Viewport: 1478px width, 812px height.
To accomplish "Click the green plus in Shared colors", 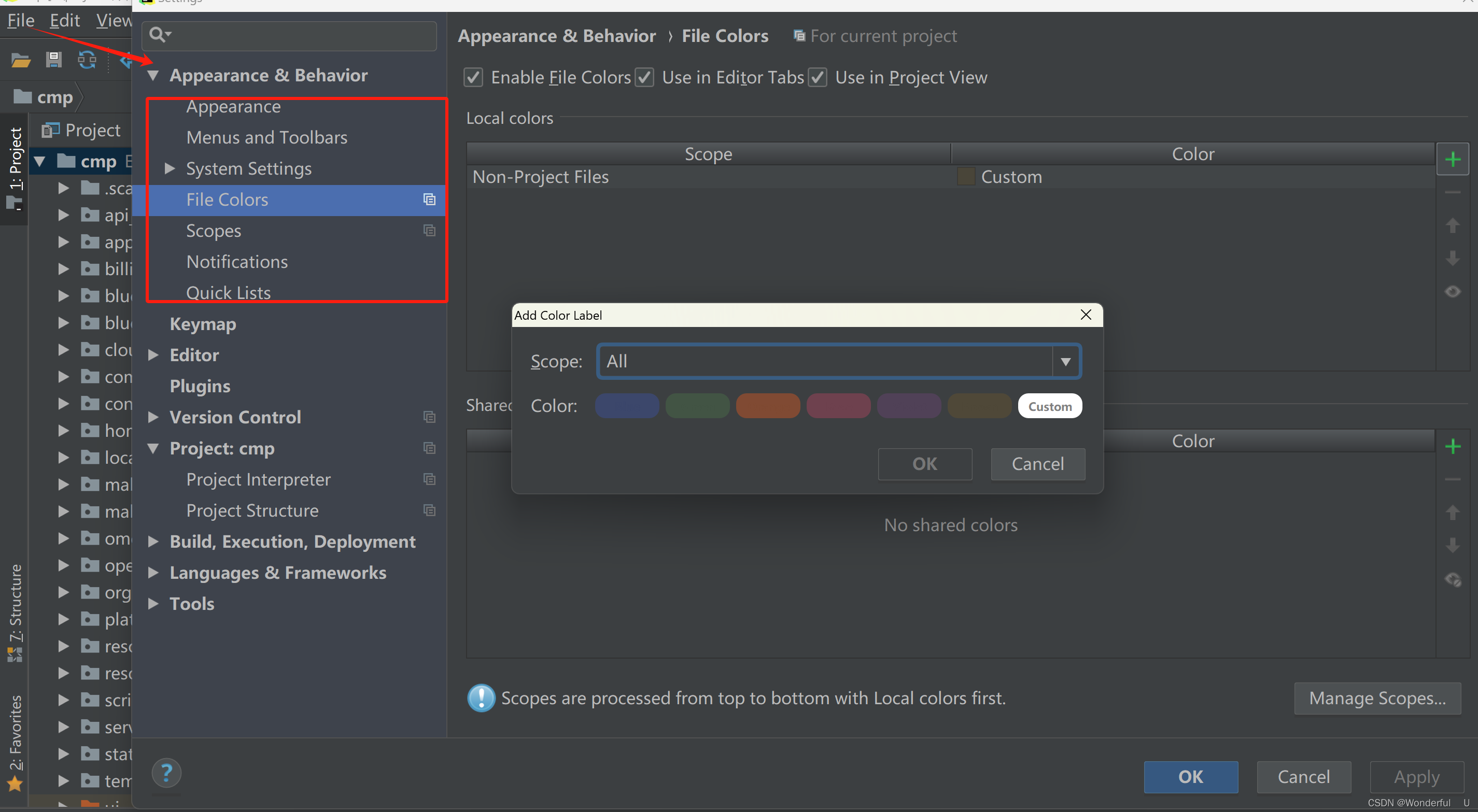I will tap(1452, 446).
